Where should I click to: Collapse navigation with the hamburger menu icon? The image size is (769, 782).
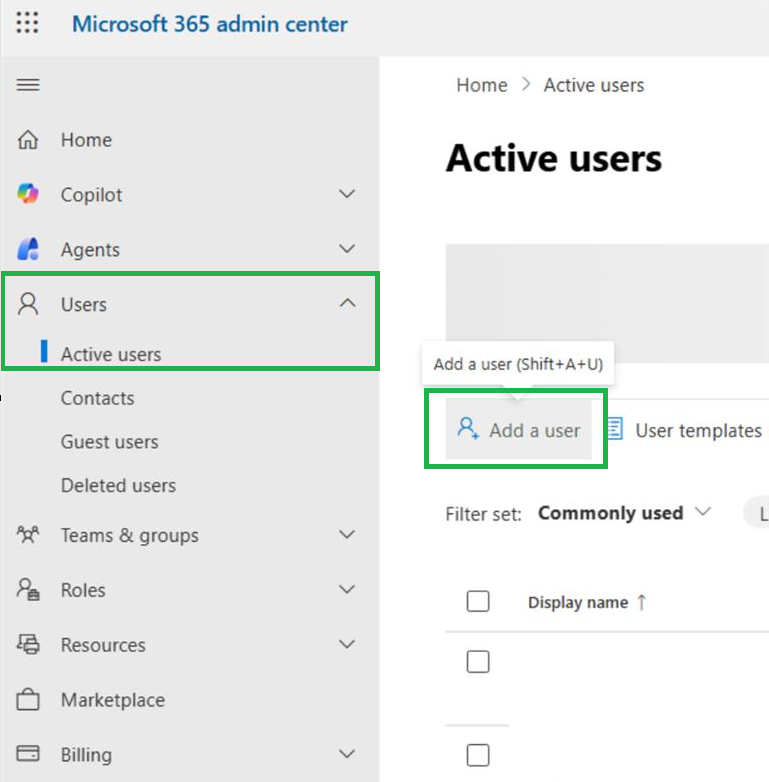[28, 85]
